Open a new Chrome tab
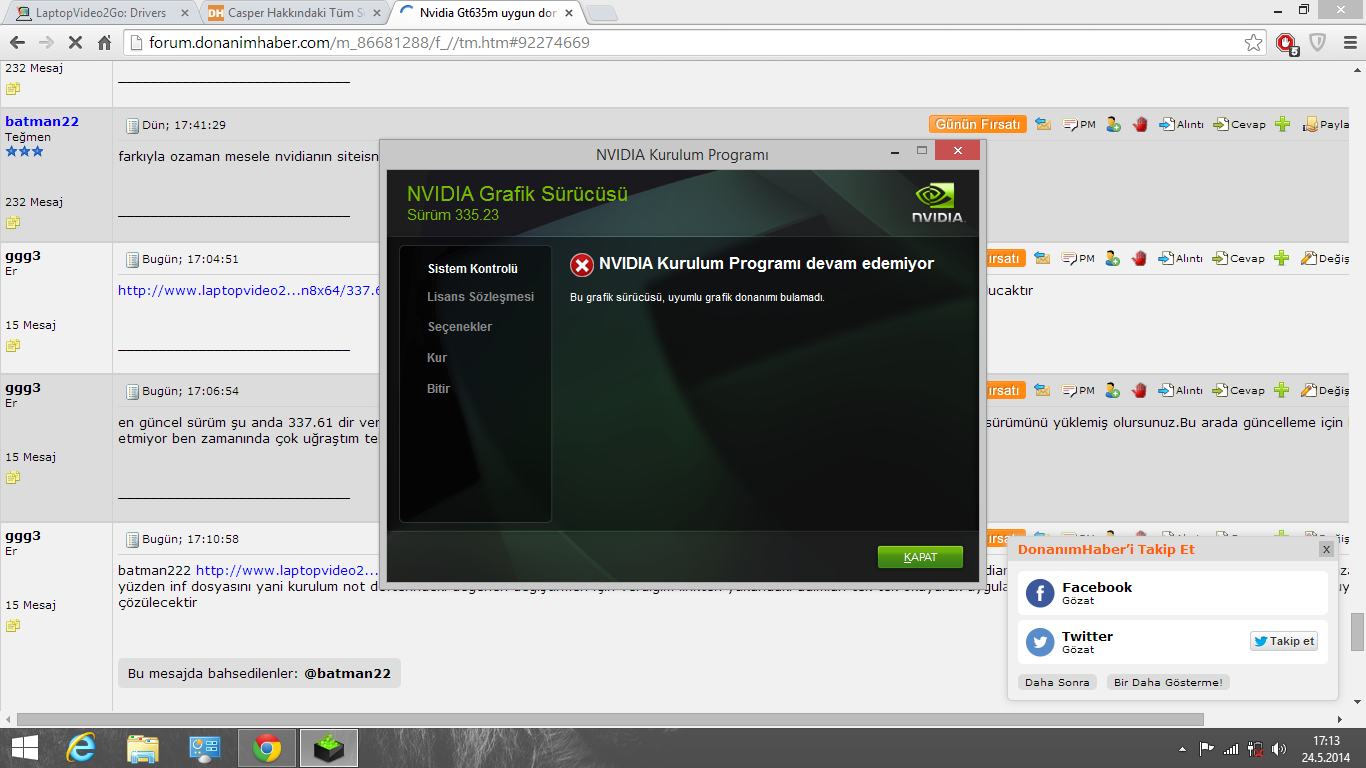This screenshot has width=1366, height=768. (x=600, y=13)
